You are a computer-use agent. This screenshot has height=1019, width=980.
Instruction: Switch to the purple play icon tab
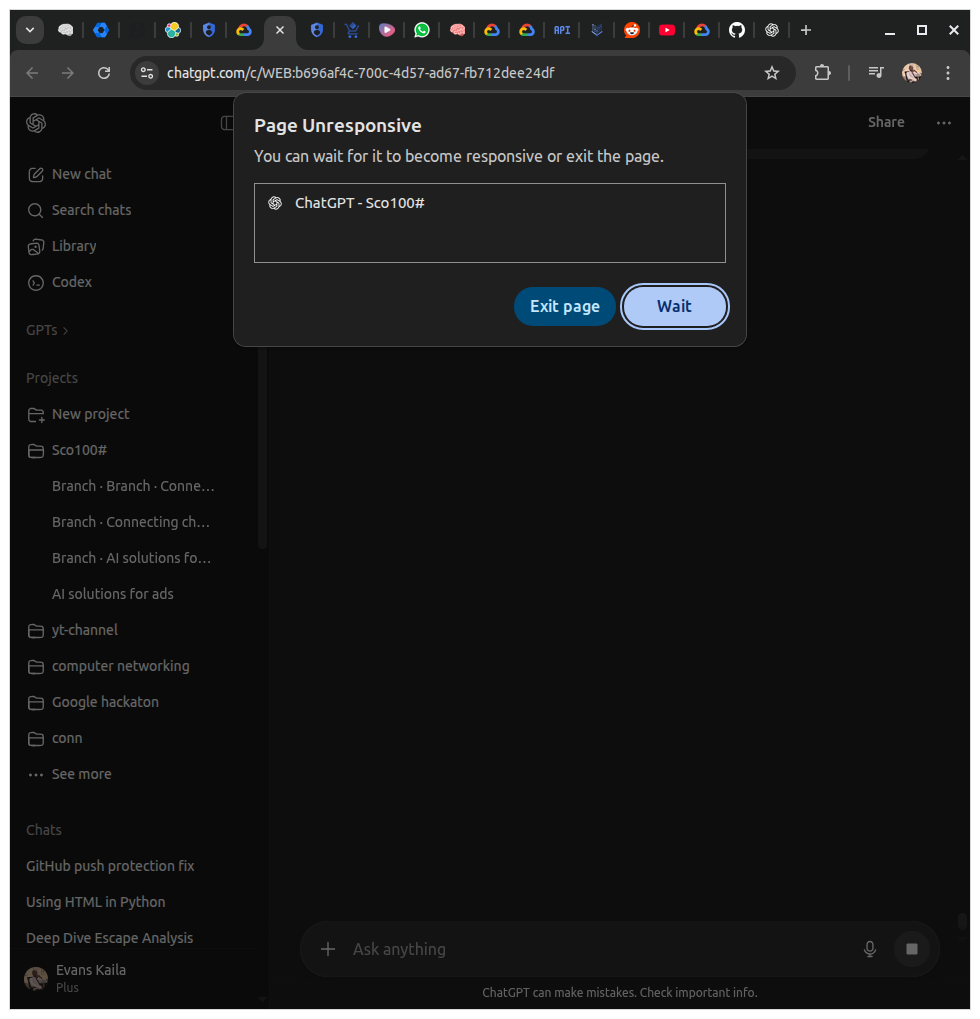pos(387,30)
